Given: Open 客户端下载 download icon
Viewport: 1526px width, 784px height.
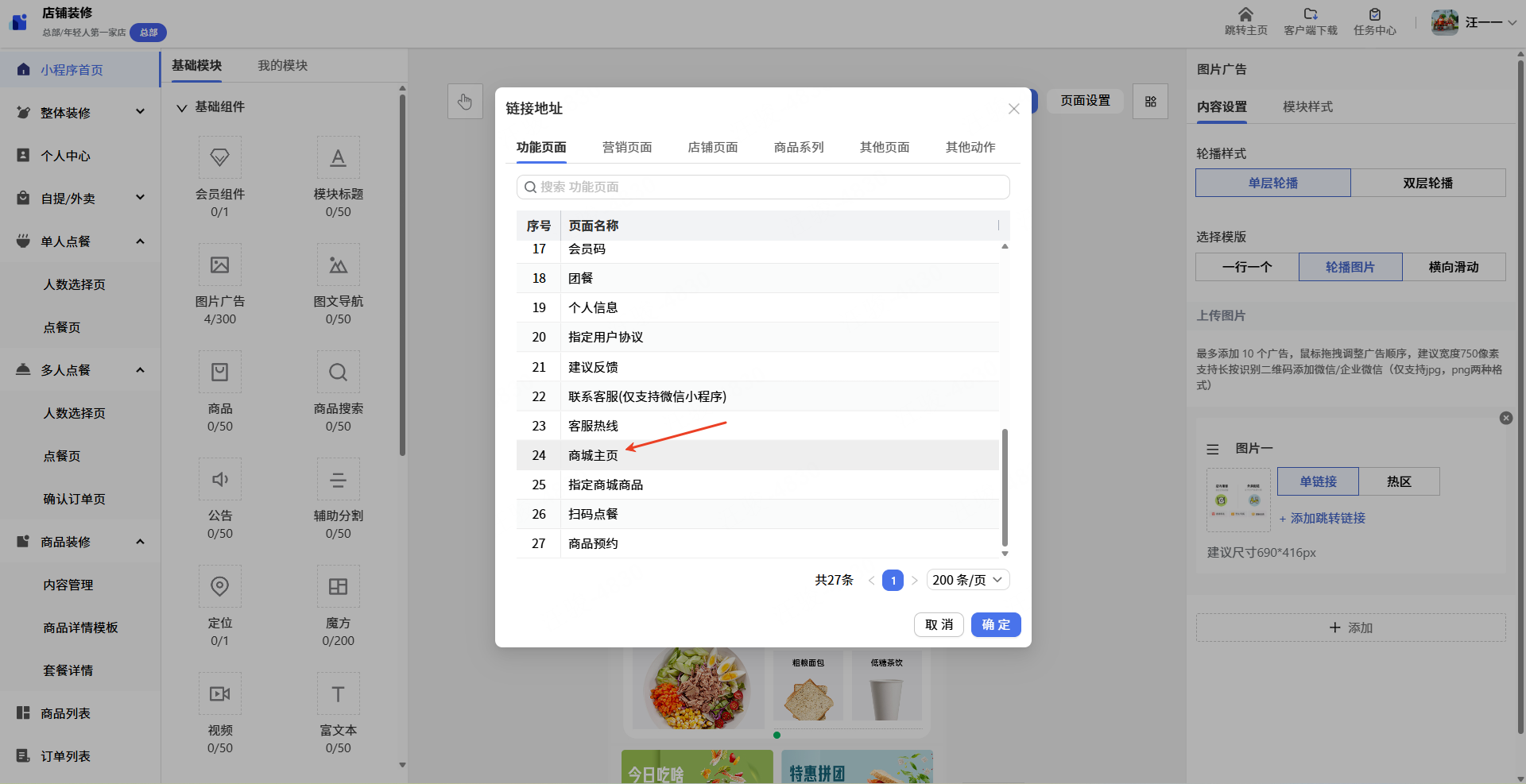Looking at the screenshot, I should (x=1311, y=14).
